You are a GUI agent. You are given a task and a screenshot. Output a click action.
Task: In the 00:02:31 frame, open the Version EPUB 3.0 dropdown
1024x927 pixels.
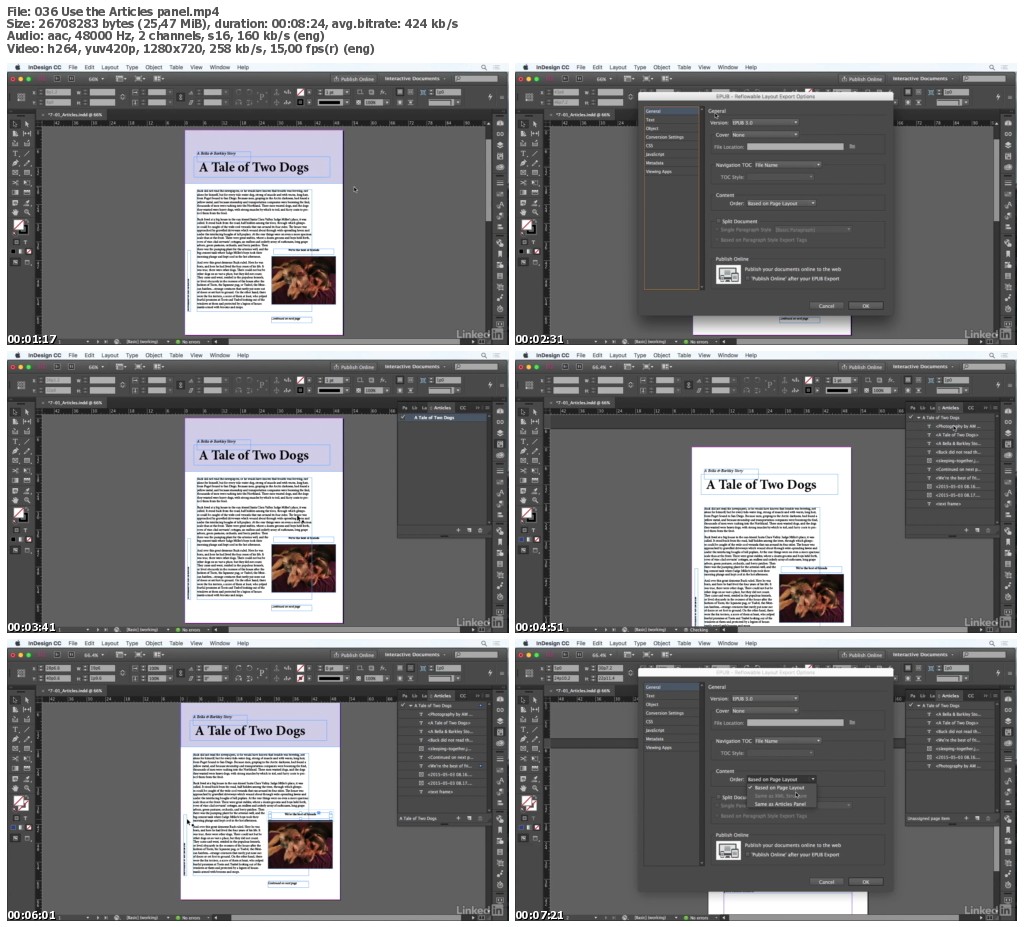[x=764, y=123]
